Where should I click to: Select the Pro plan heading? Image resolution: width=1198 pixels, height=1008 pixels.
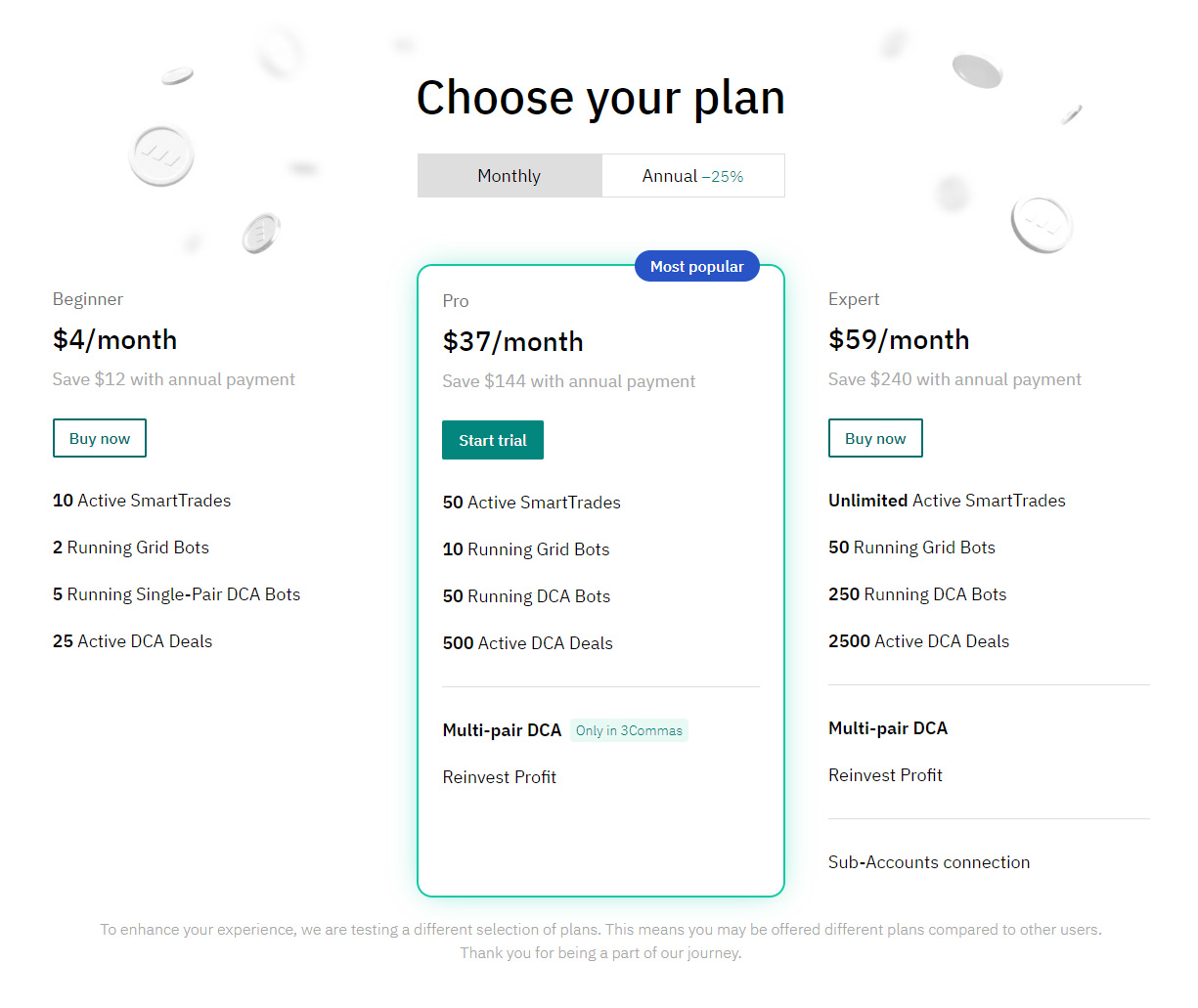point(455,301)
